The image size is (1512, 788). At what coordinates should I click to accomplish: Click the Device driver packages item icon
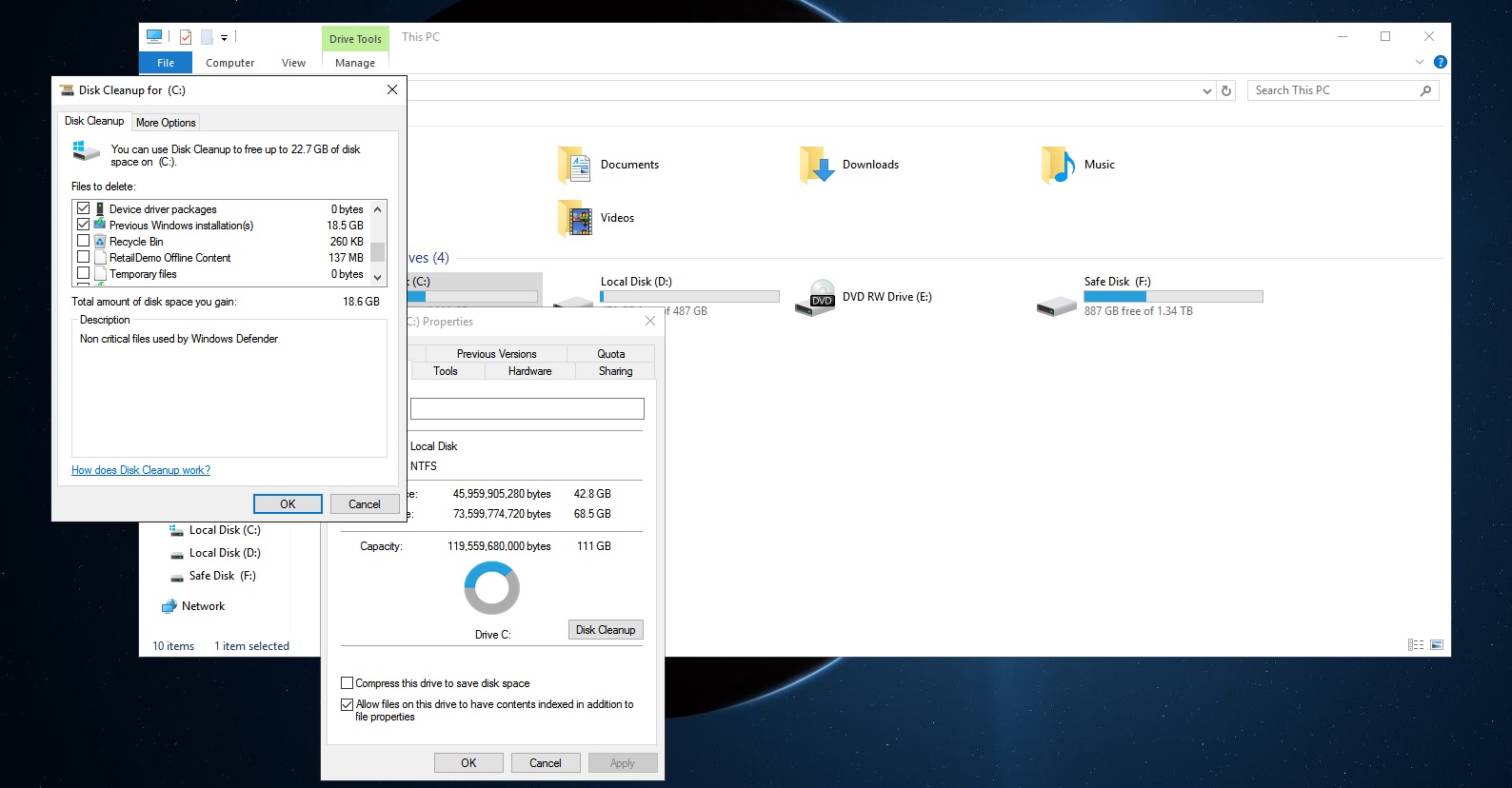pyautogui.click(x=100, y=209)
